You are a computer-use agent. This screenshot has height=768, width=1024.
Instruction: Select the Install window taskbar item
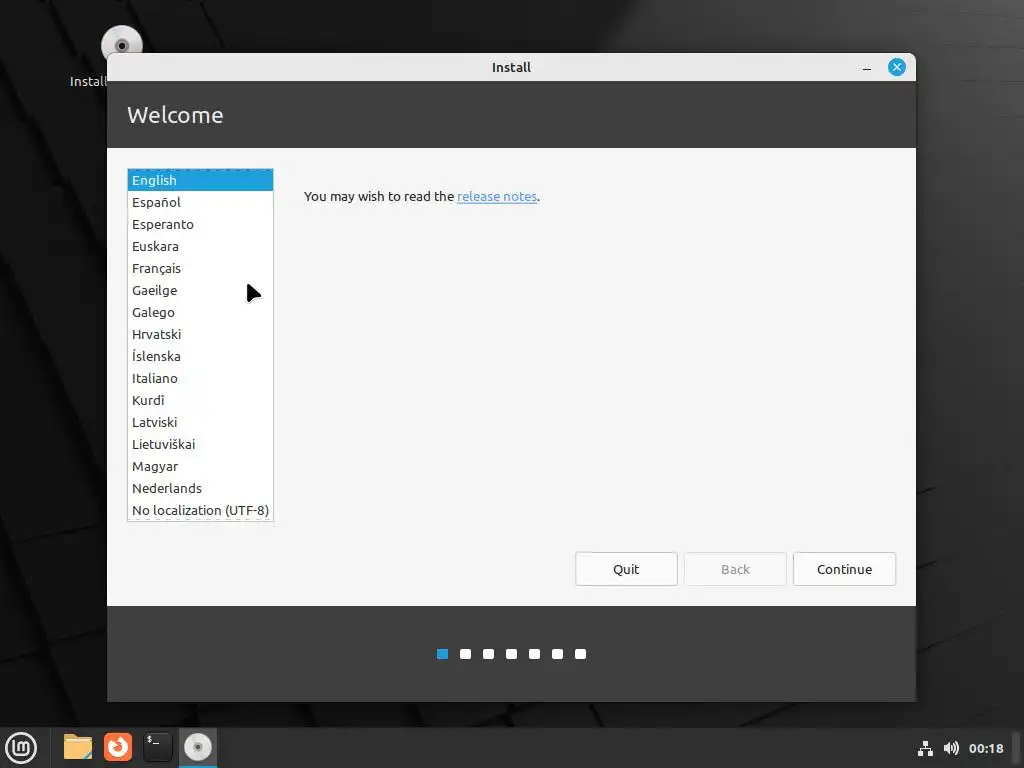point(198,747)
